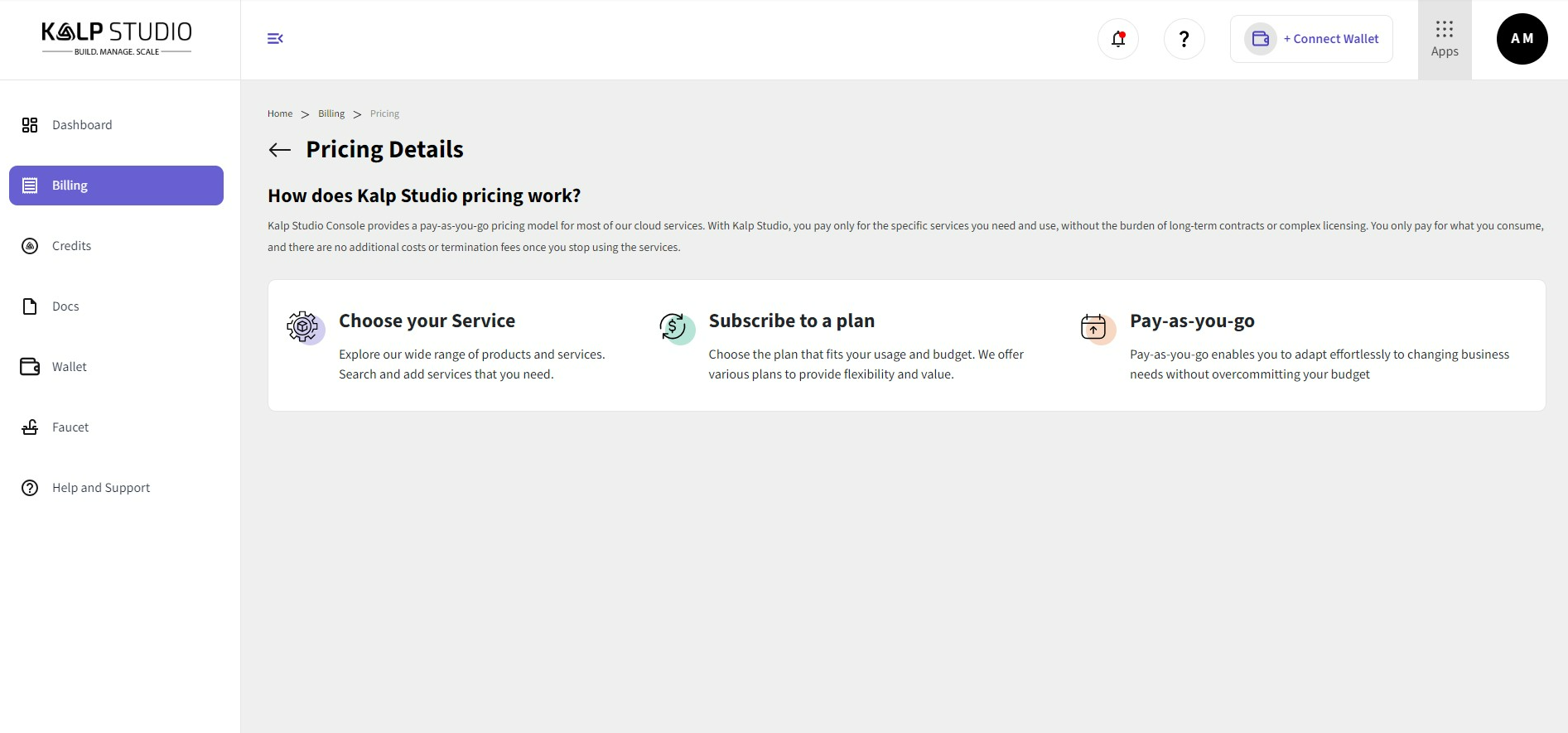The width and height of the screenshot is (1568, 733).
Task: Select Billing in the sidebar
Action: point(116,186)
